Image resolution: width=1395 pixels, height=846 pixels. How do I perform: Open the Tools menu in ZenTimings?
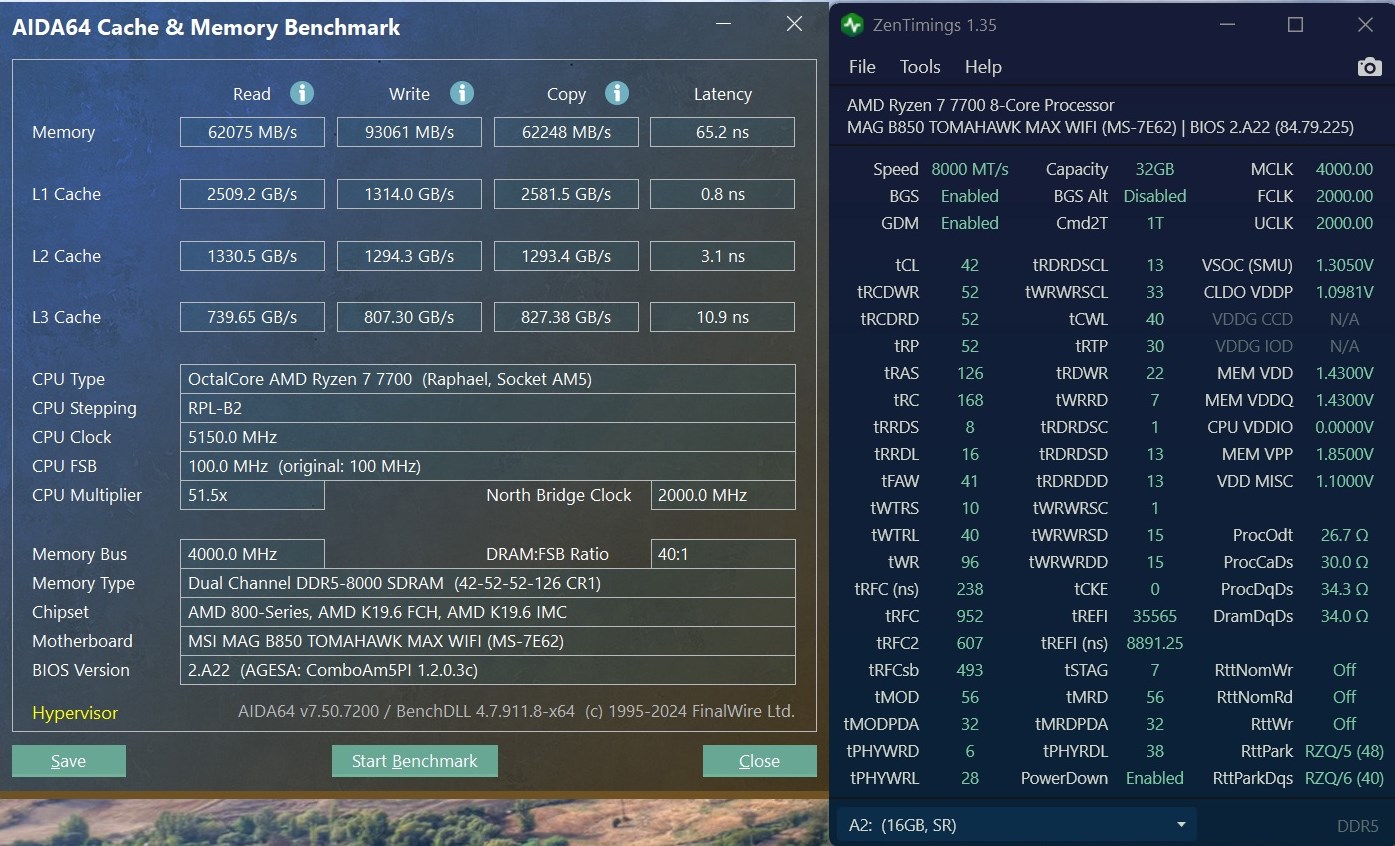920,67
